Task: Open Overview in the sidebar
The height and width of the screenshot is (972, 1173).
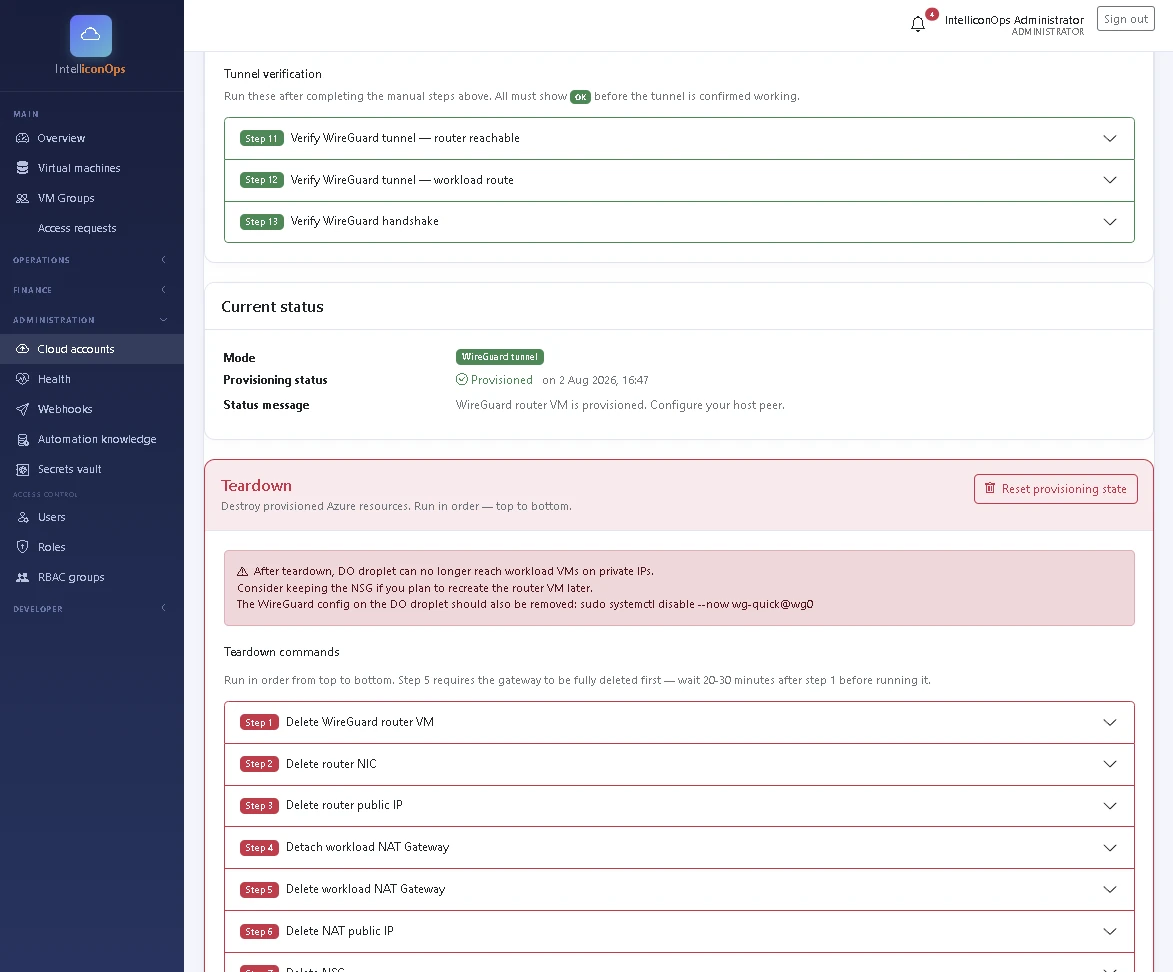Action: pyautogui.click(x=91, y=138)
